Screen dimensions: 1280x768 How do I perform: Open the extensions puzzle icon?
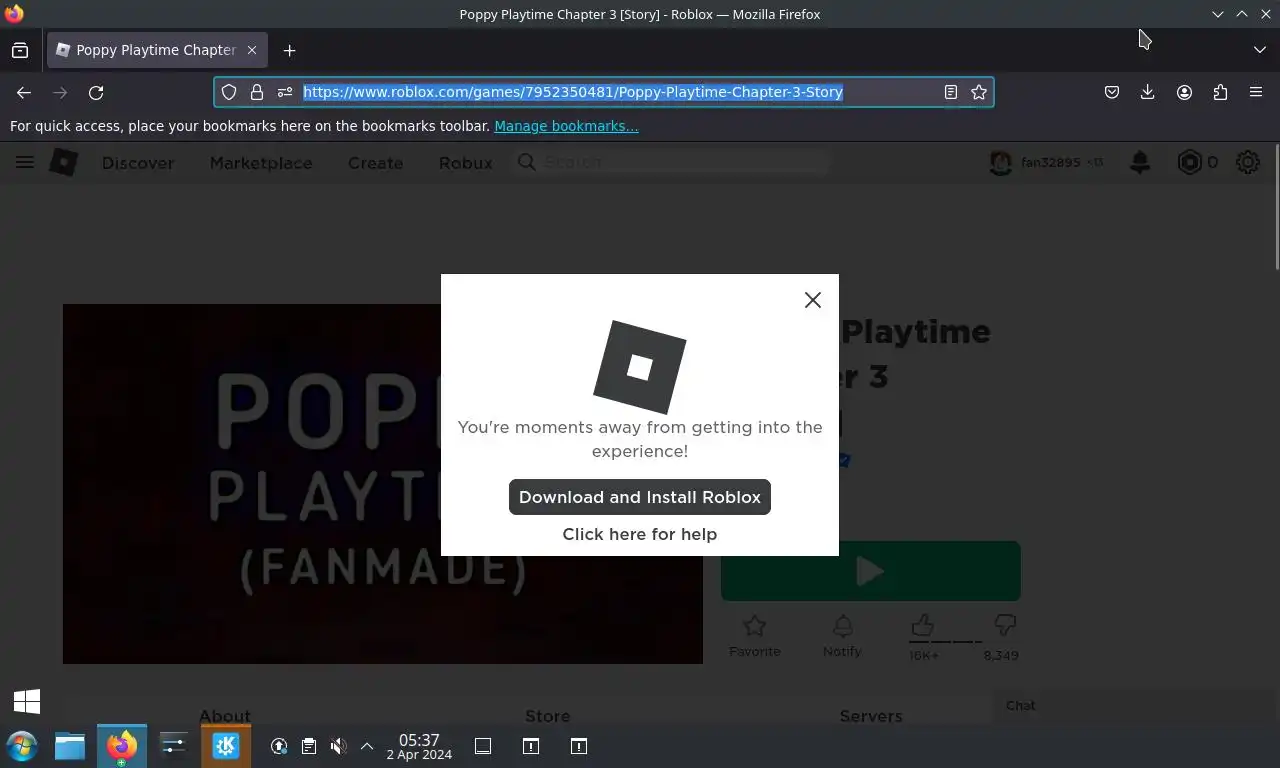click(x=1220, y=92)
